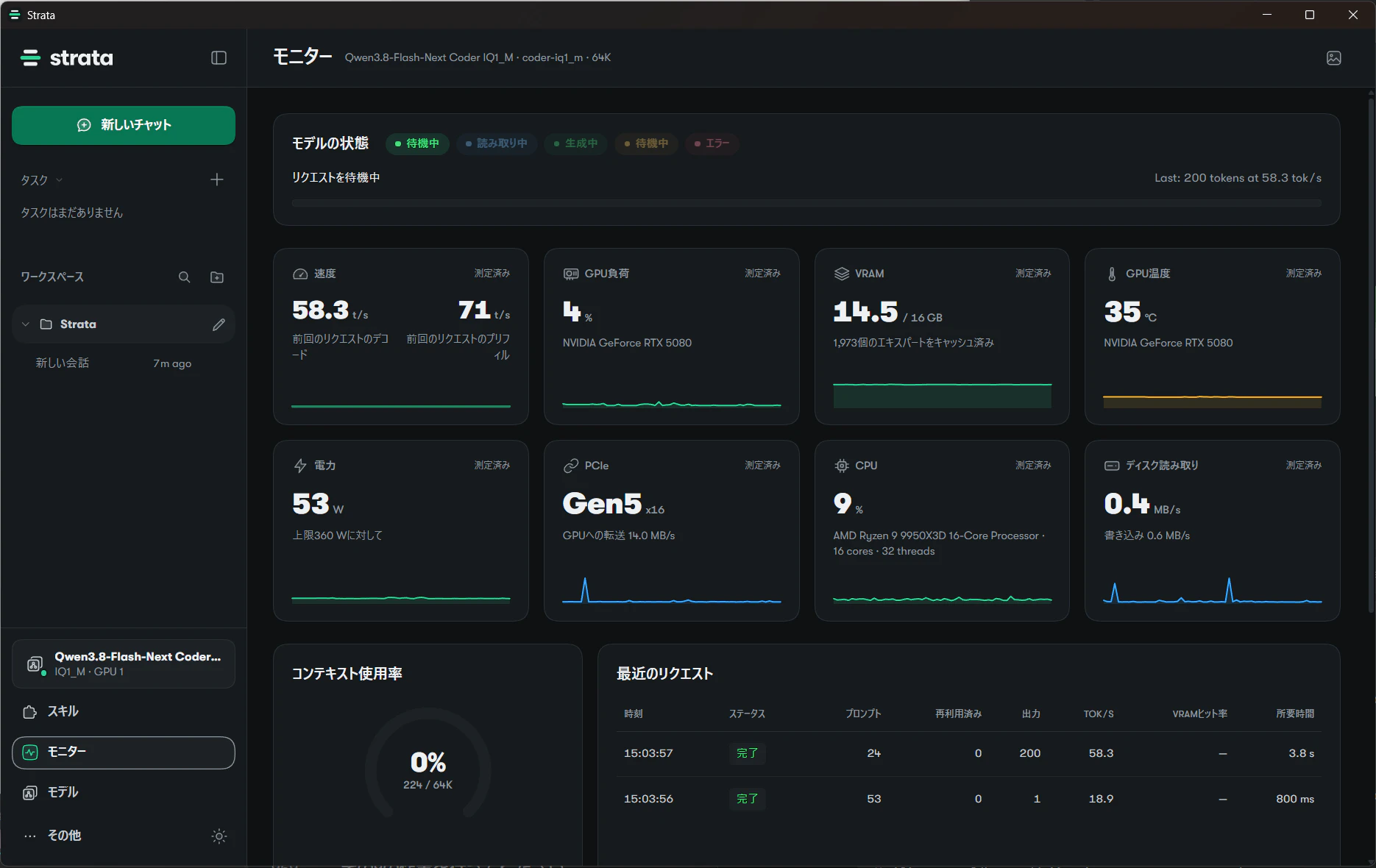Click the GPU icon on the GPU負荷 card
This screenshot has height=868, width=1376.
571,274
